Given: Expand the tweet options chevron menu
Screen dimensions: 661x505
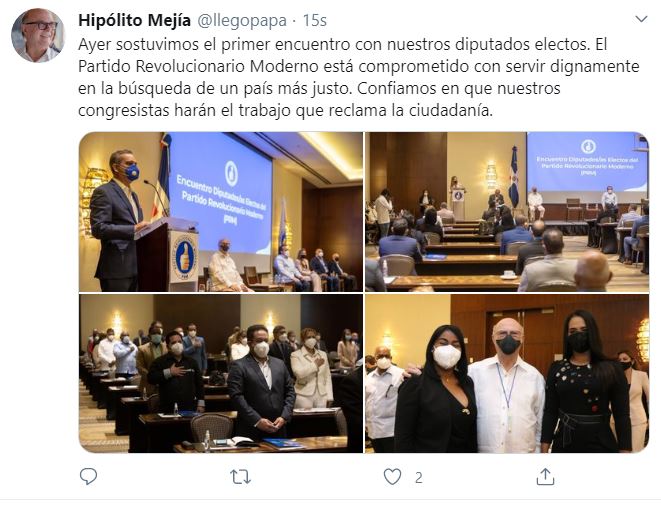Looking at the screenshot, I should pyautogui.click(x=641, y=19).
